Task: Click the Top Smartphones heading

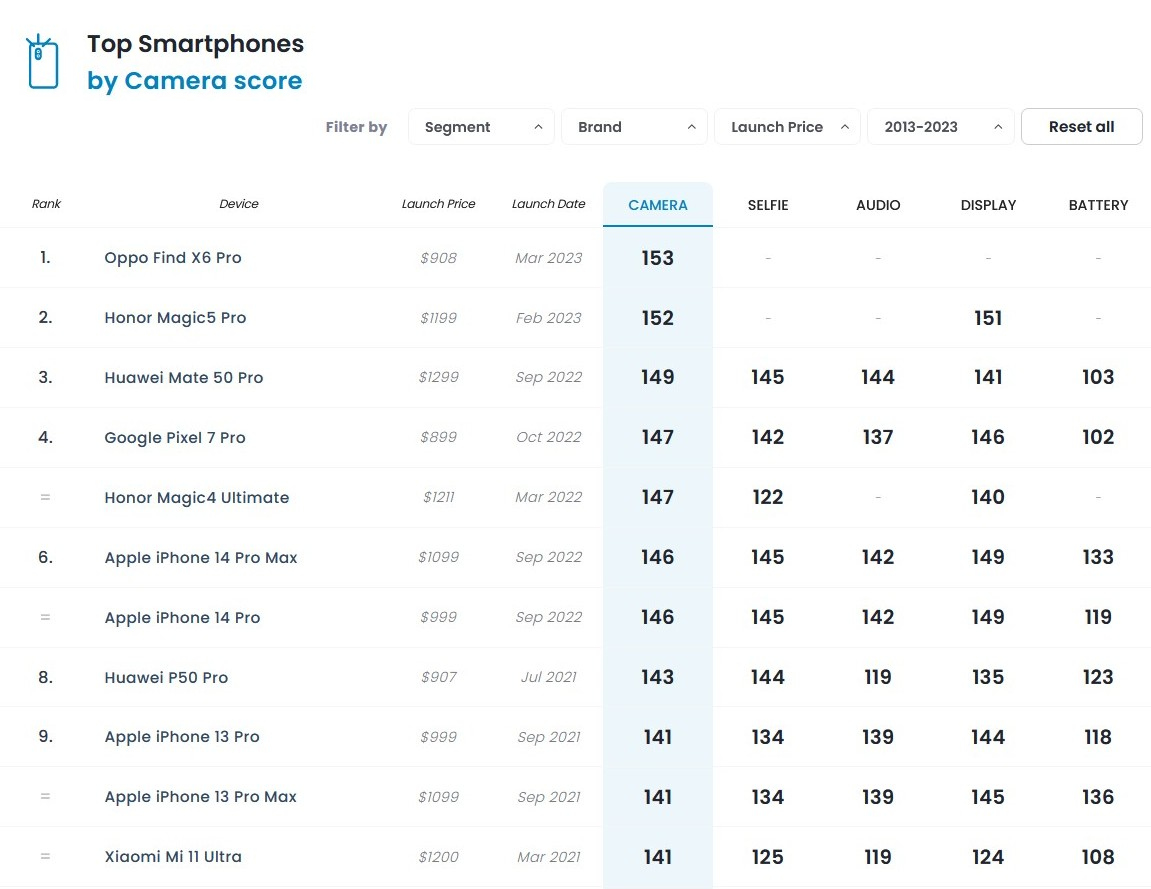Action: [195, 44]
